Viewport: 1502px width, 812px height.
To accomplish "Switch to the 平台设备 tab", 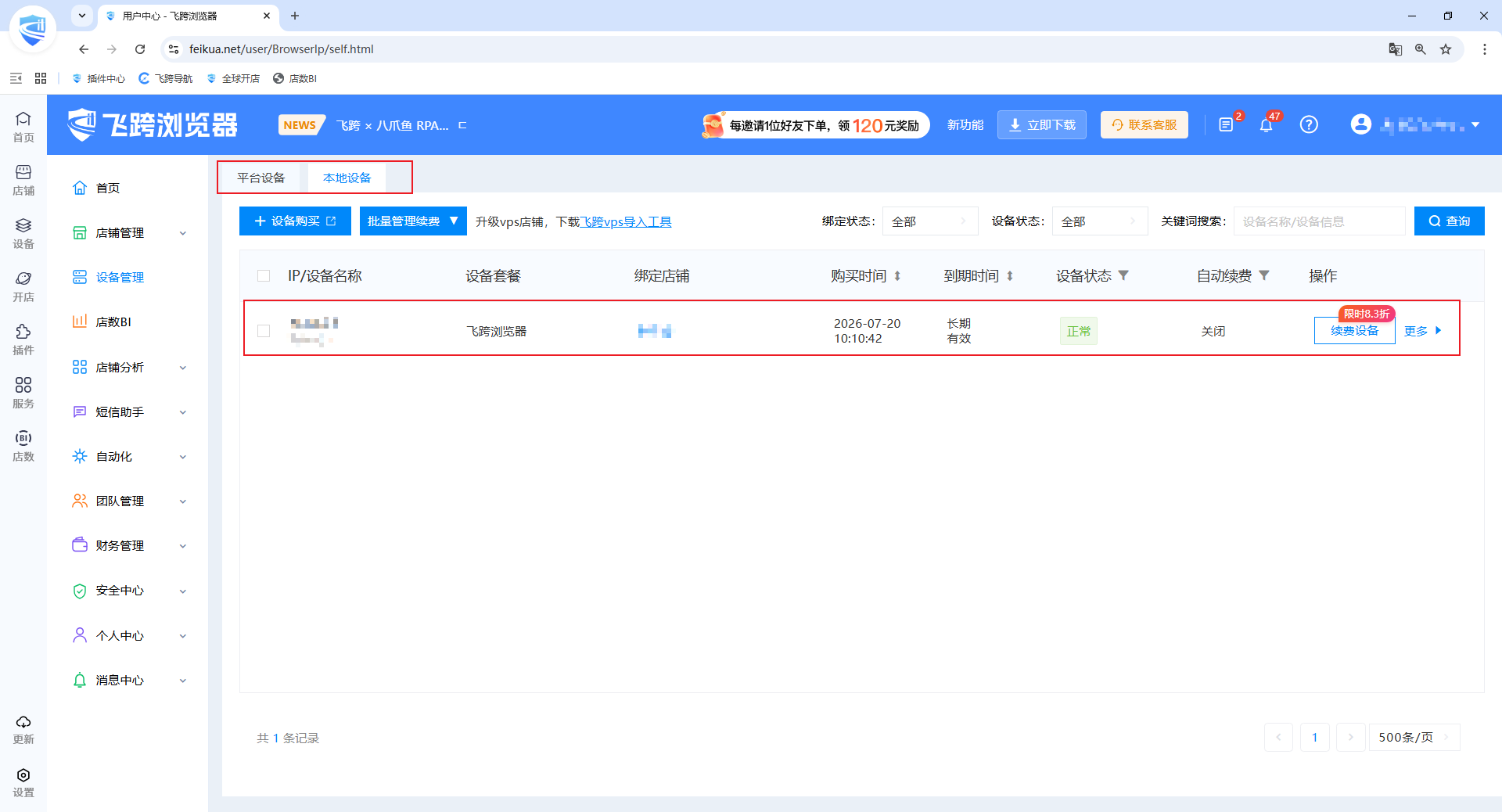I will tap(261, 178).
